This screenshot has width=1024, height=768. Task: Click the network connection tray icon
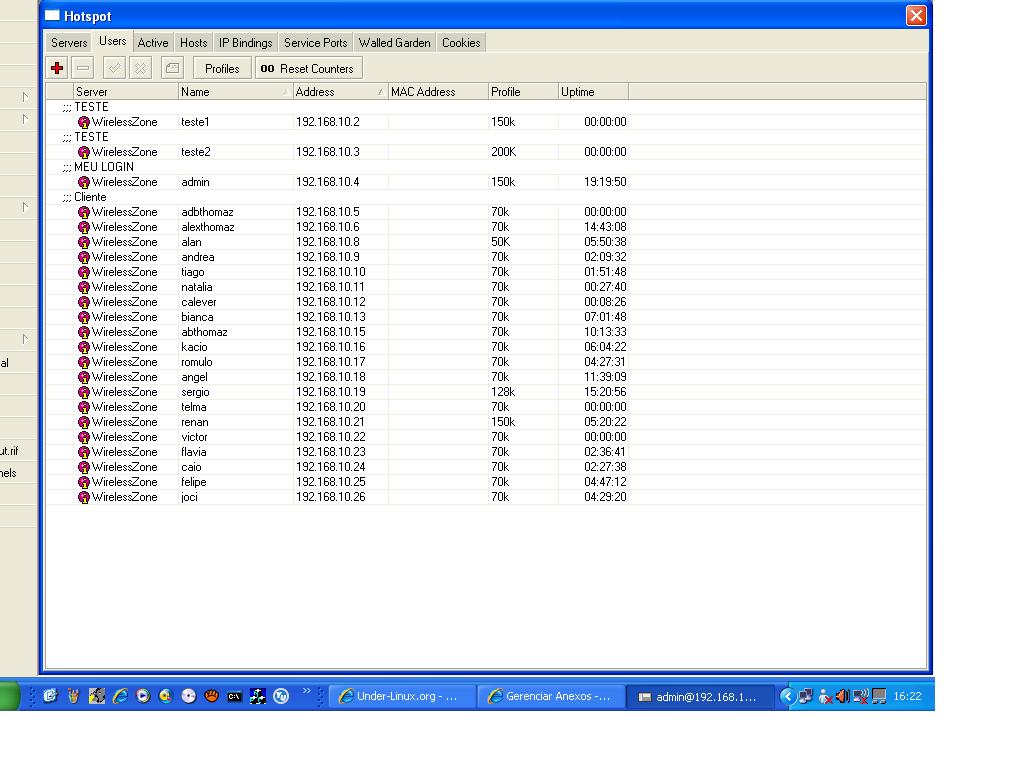point(806,696)
